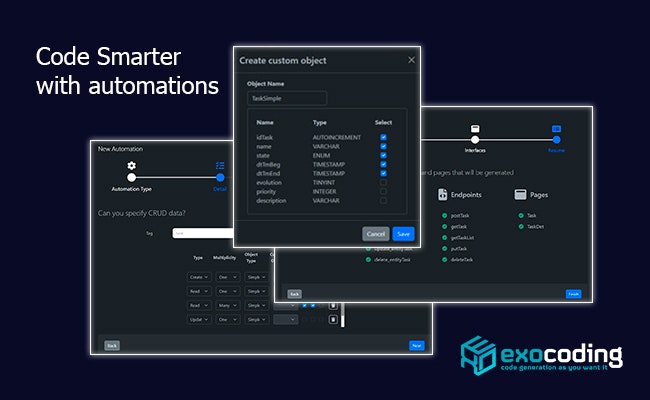This screenshot has height=400, width=650.
Task: Click the CRUD table vertical scrollbar
Action: [x=342, y=316]
